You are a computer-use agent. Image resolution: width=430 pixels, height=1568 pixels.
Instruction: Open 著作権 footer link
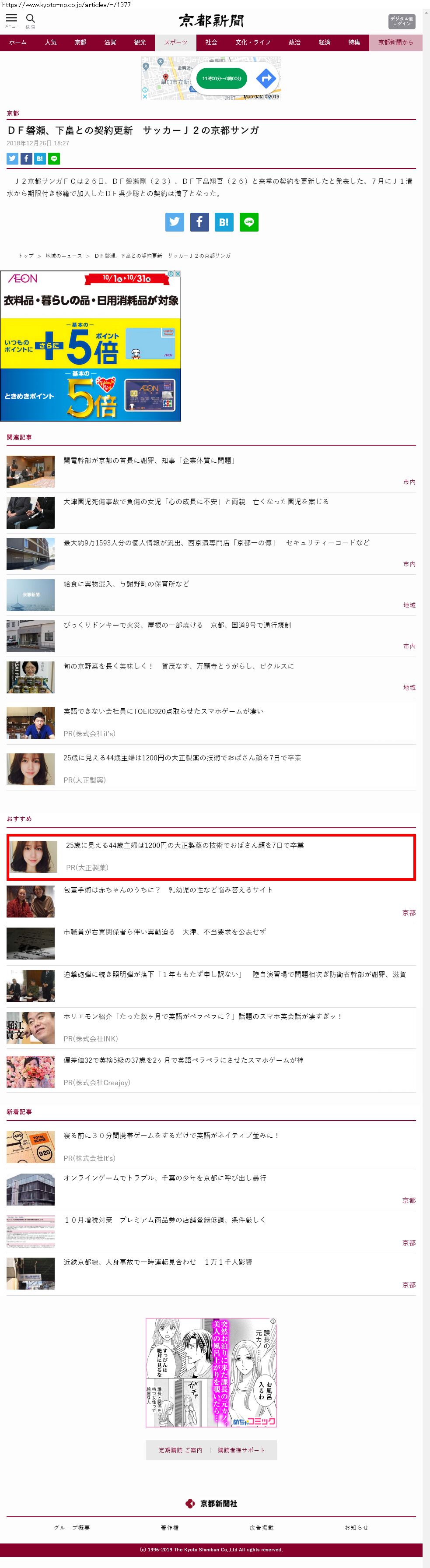click(x=170, y=1528)
